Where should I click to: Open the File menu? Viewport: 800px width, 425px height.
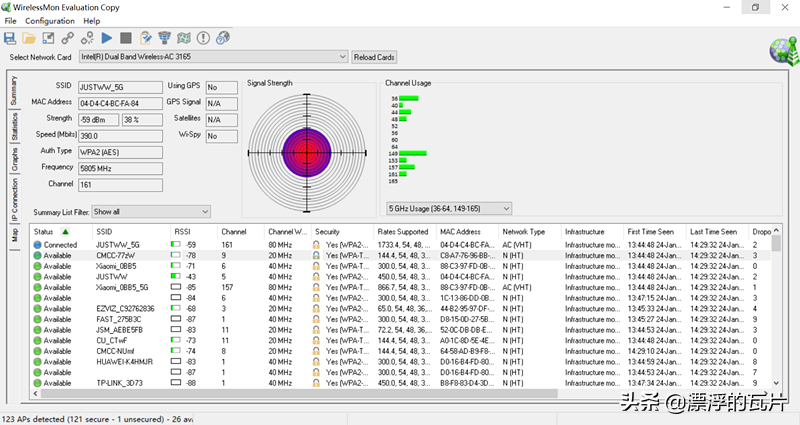click(10, 21)
